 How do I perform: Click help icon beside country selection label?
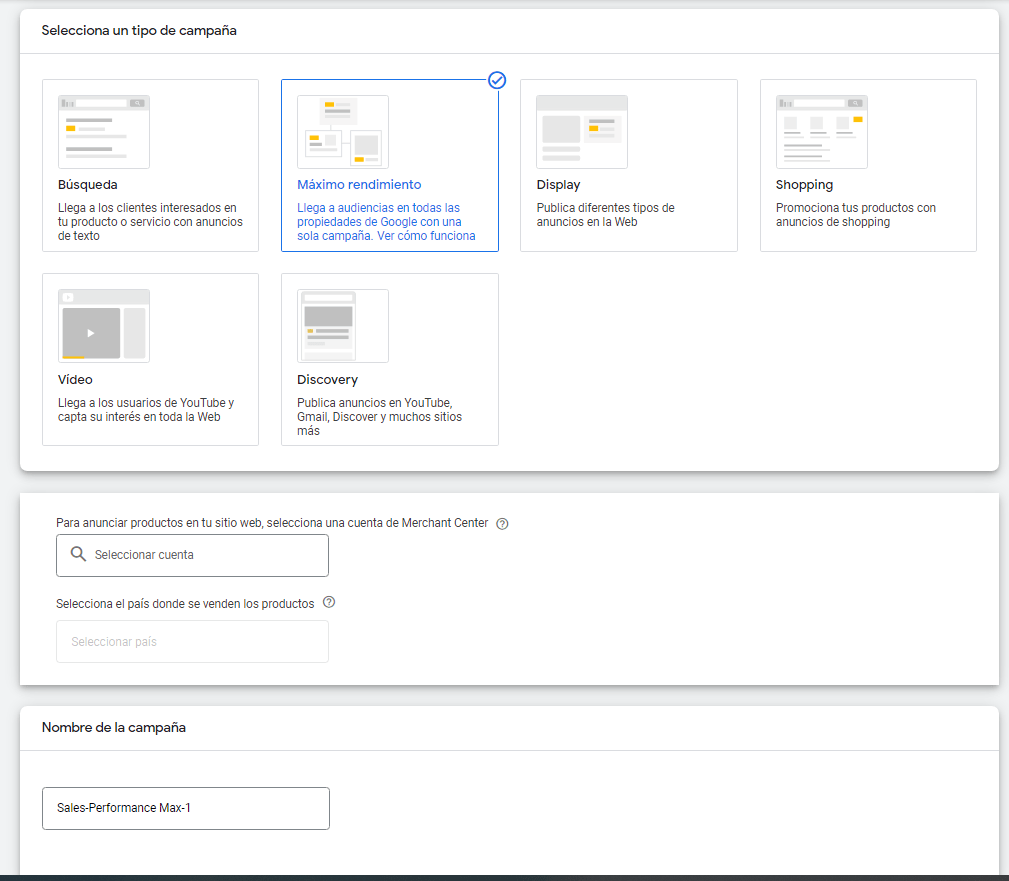coord(329,603)
